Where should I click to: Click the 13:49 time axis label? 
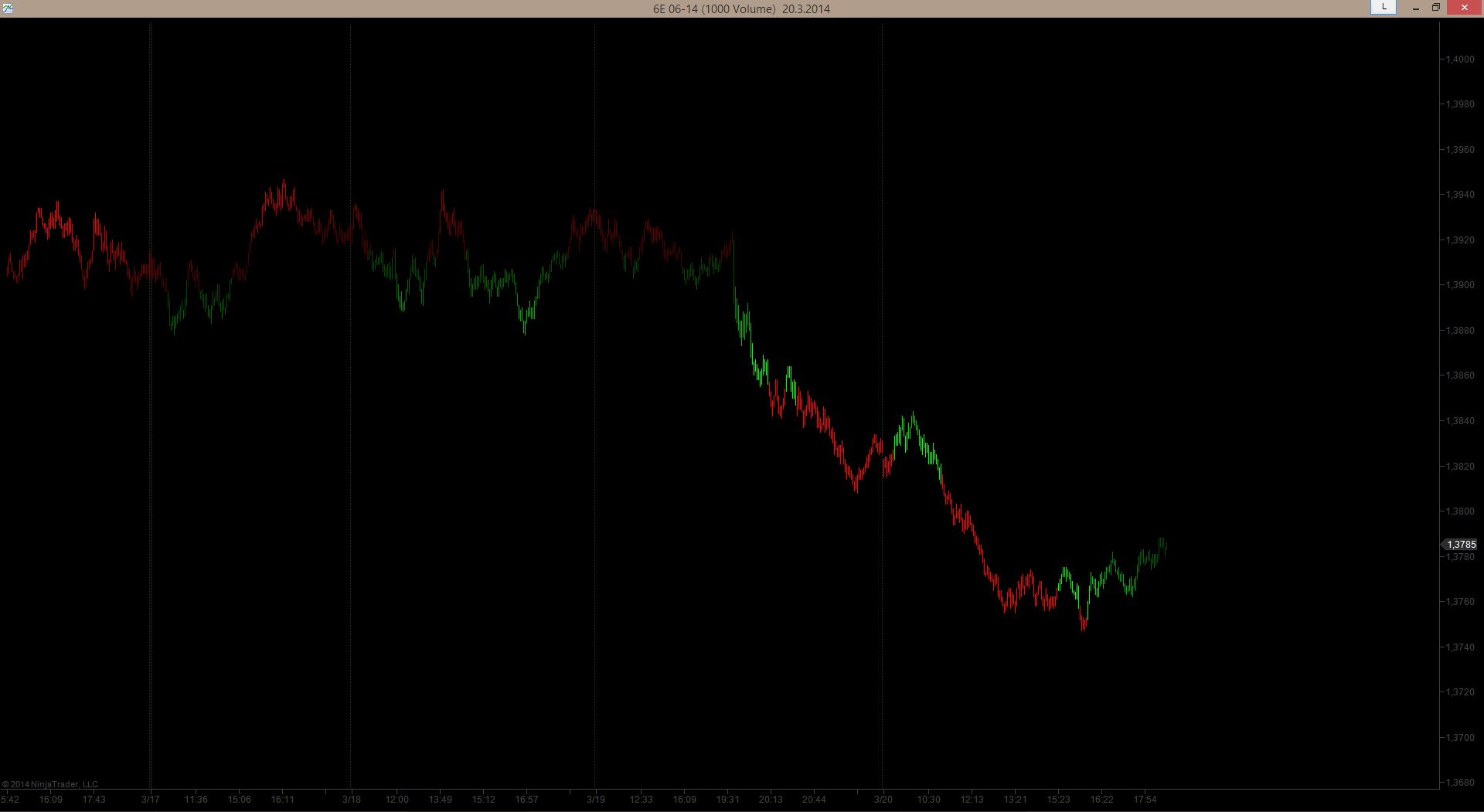441,800
